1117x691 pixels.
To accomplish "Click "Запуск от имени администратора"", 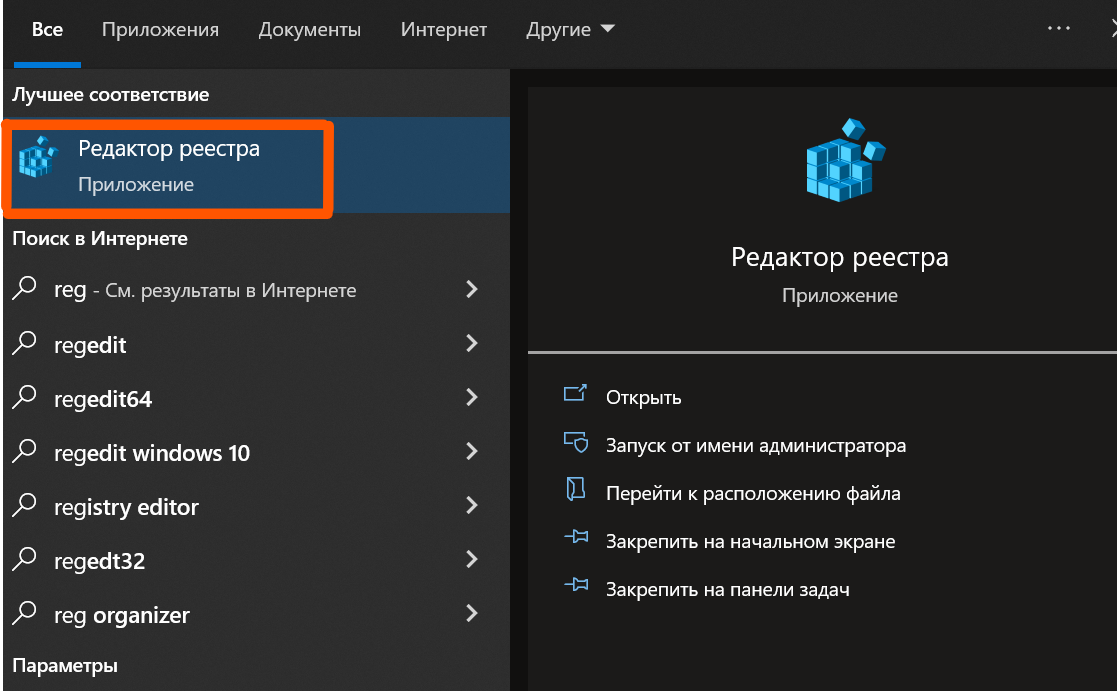I will point(756,445).
